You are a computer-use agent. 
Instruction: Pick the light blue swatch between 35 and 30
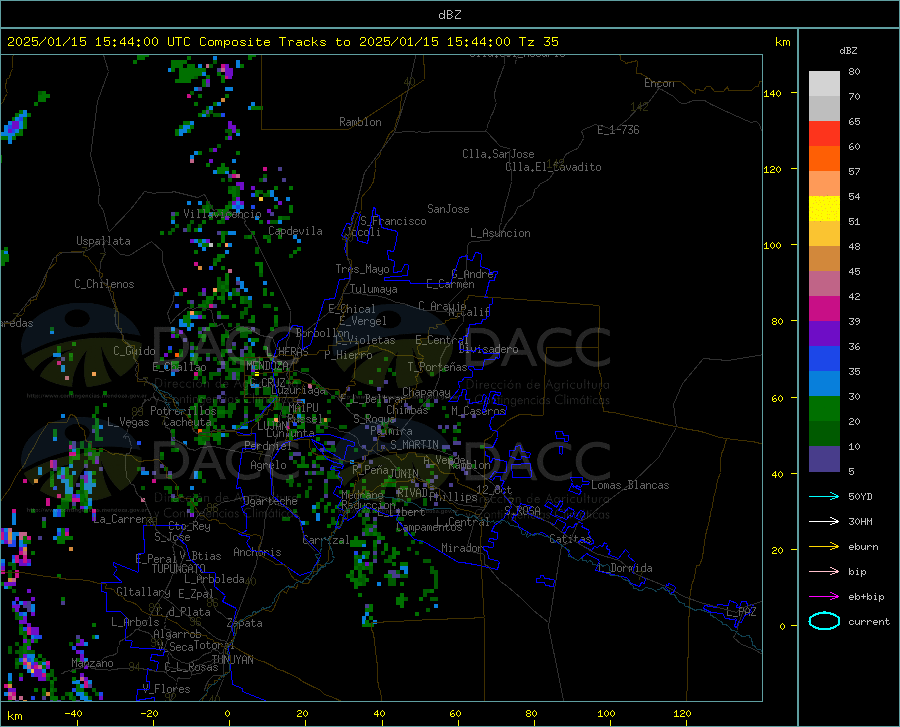point(824,384)
